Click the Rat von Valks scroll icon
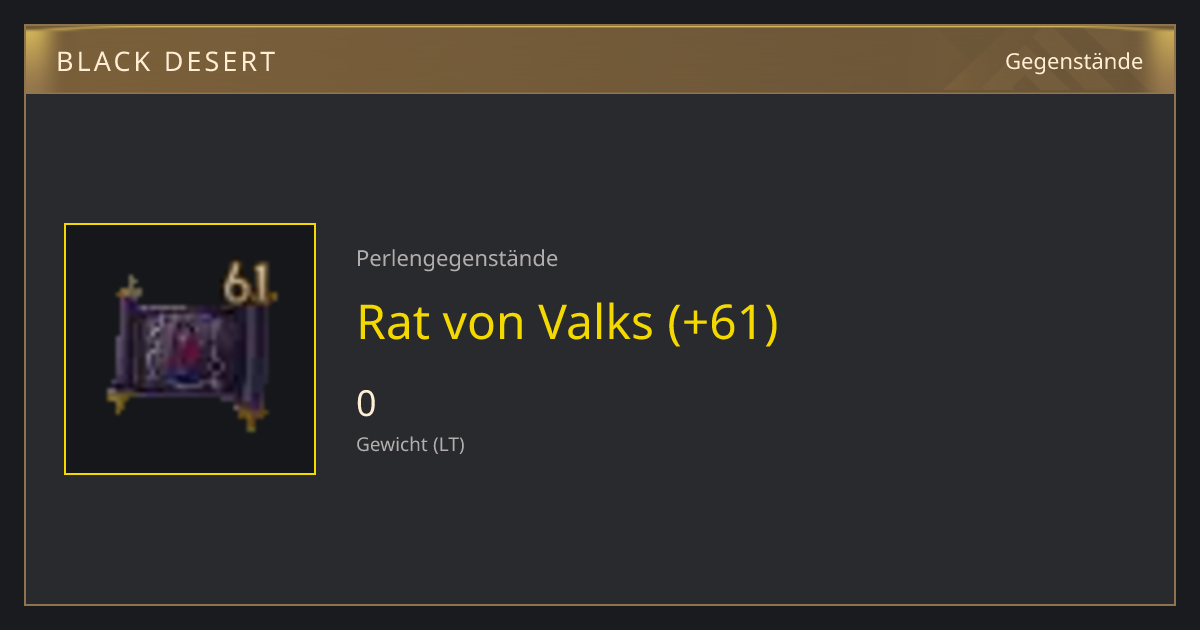Image resolution: width=1200 pixels, height=630 pixels. [190, 349]
